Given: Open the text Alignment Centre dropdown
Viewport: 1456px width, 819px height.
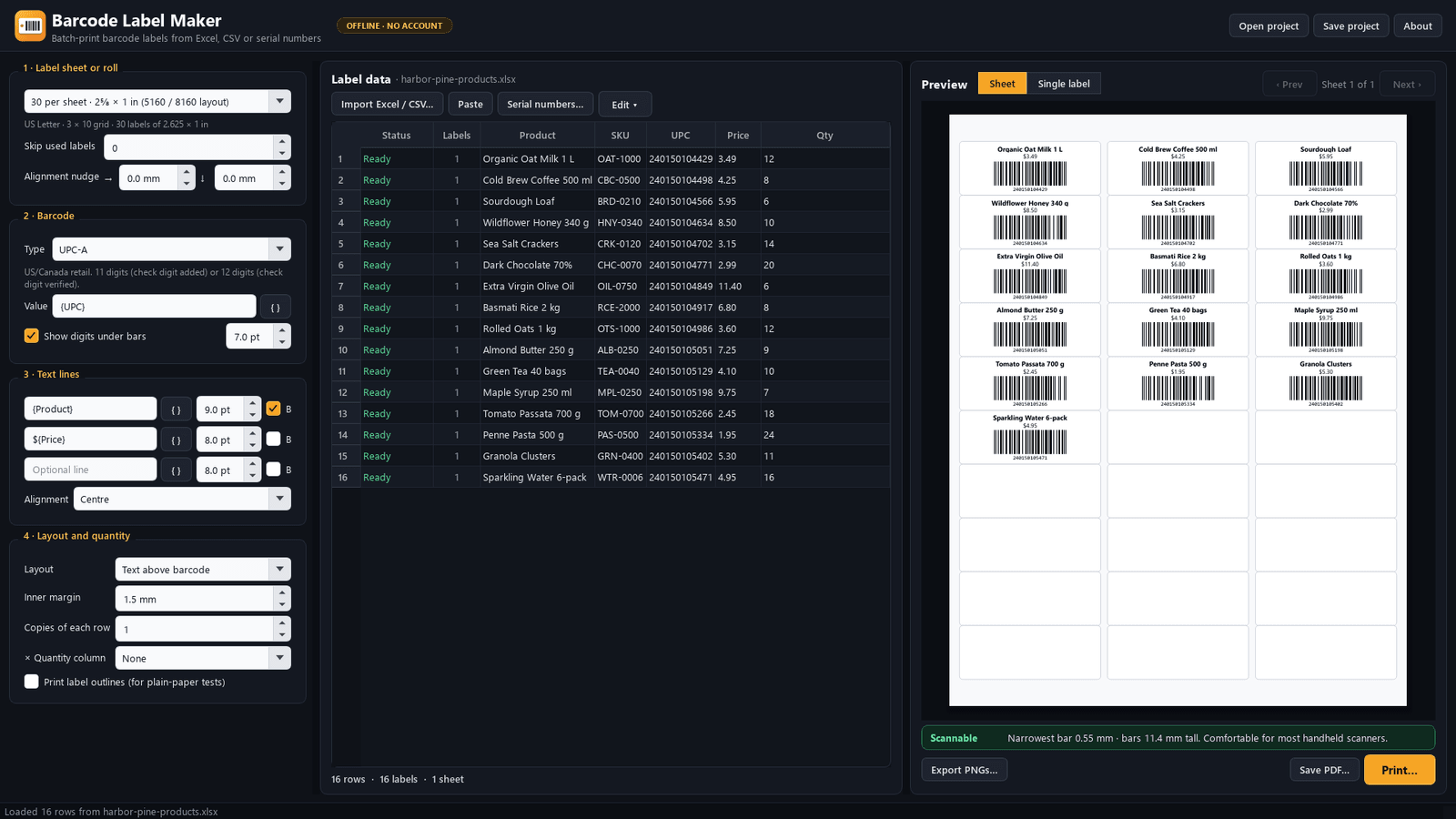Looking at the screenshot, I should [182, 499].
